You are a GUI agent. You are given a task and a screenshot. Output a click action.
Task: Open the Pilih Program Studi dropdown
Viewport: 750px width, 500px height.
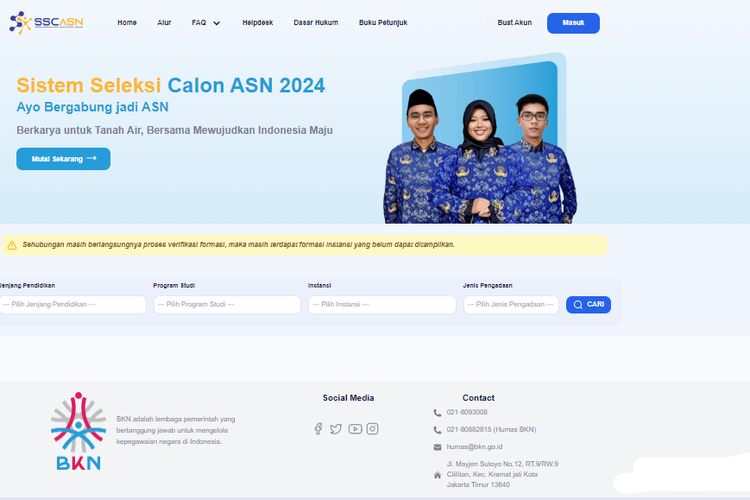pos(227,304)
